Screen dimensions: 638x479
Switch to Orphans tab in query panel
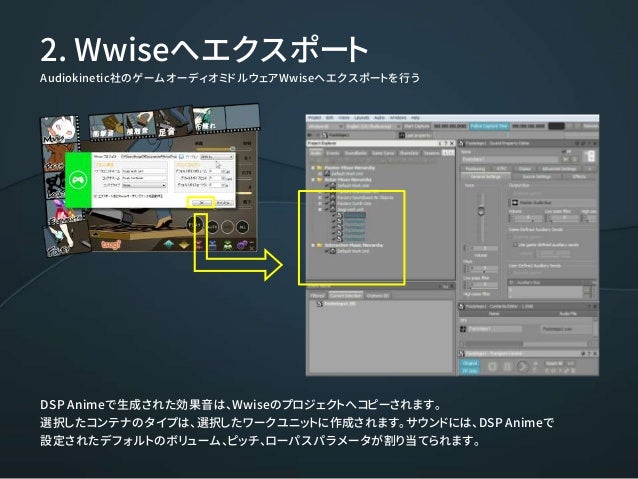pyautogui.click(x=377, y=296)
